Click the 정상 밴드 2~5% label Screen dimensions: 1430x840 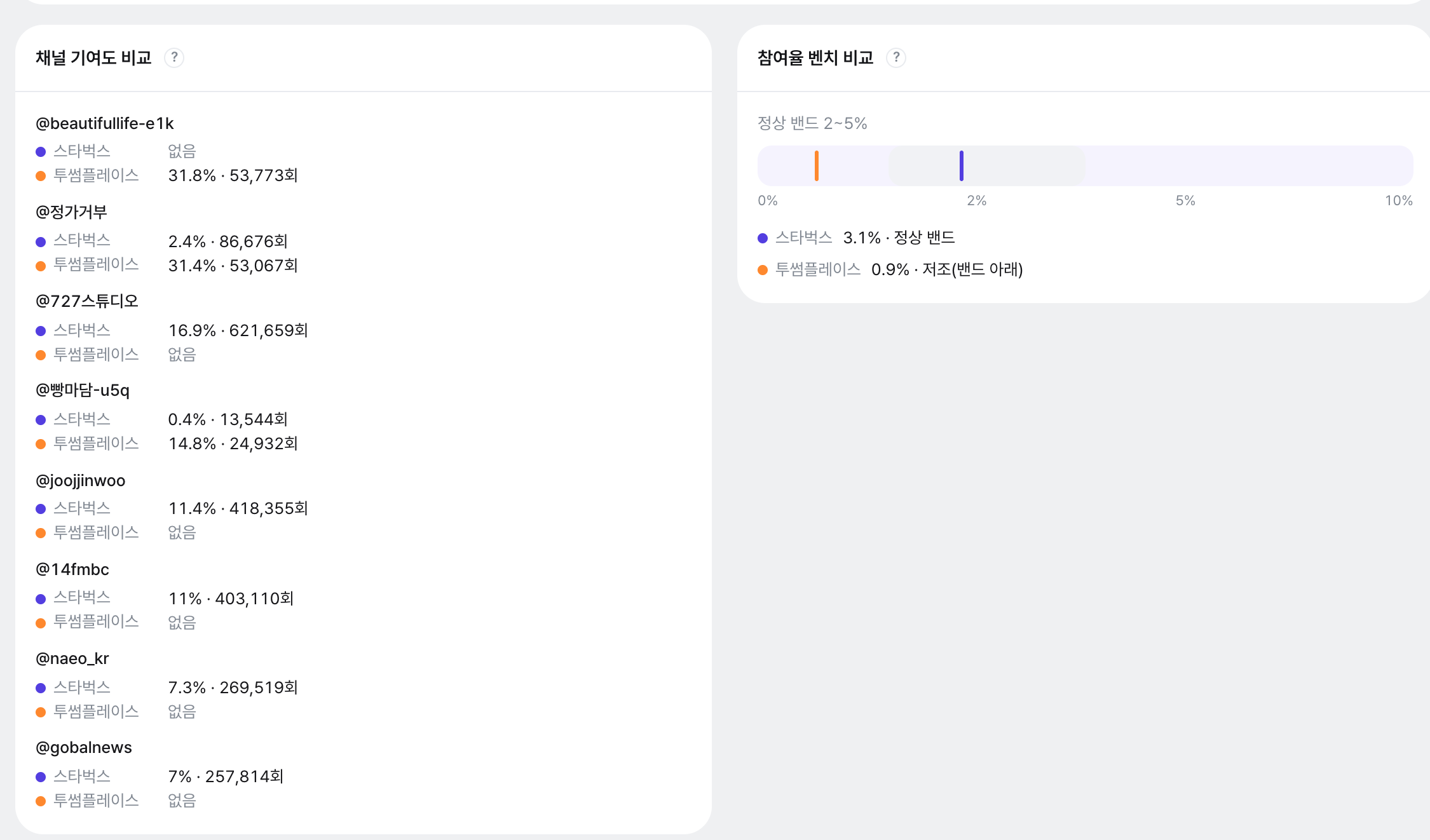pyautogui.click(x=812, y=123)
